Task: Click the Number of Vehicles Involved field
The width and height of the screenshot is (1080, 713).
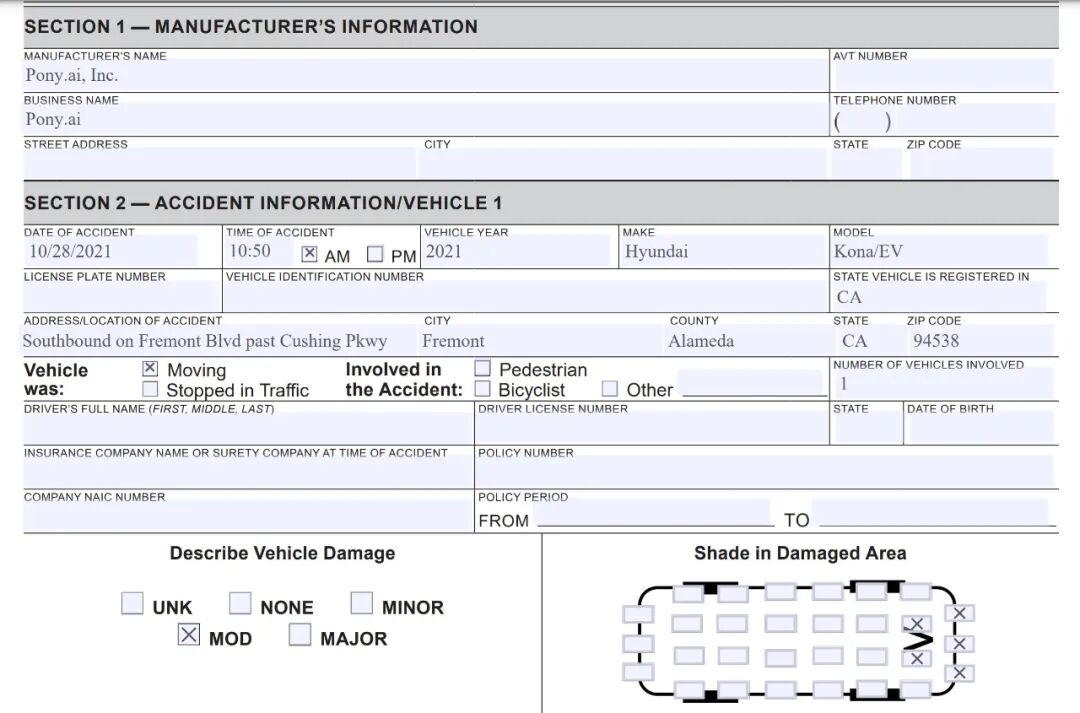Action: pyautogui.click(x=943, y=384)
